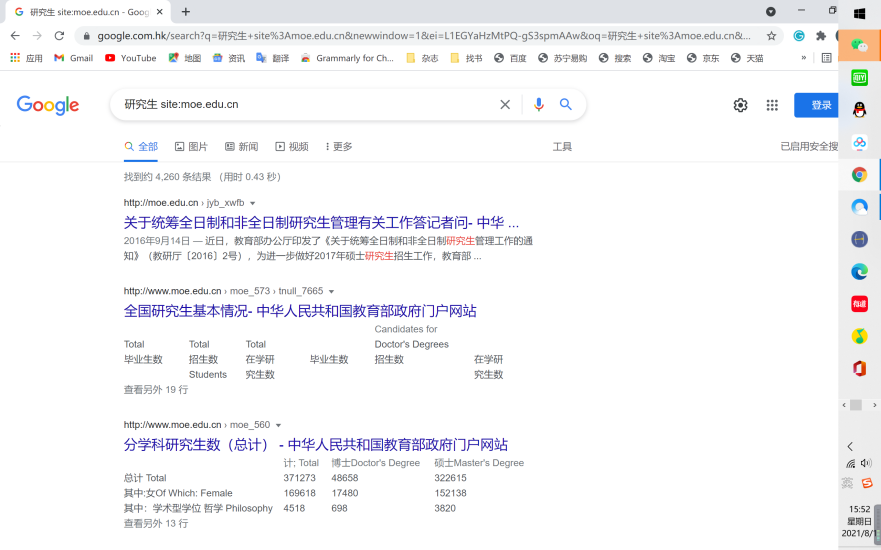Open result 关于统筹全日制和非全日制研究生管理

[x=321, y=223]
